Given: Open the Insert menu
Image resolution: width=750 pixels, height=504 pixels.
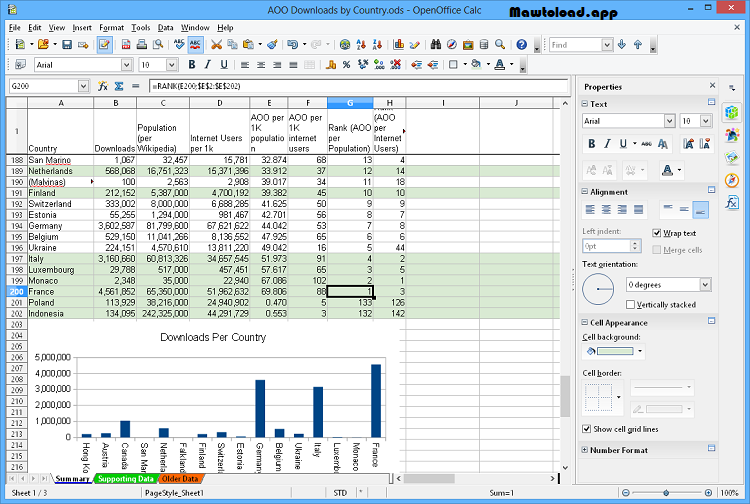Looking at the screenshot, I should point(82,28).
